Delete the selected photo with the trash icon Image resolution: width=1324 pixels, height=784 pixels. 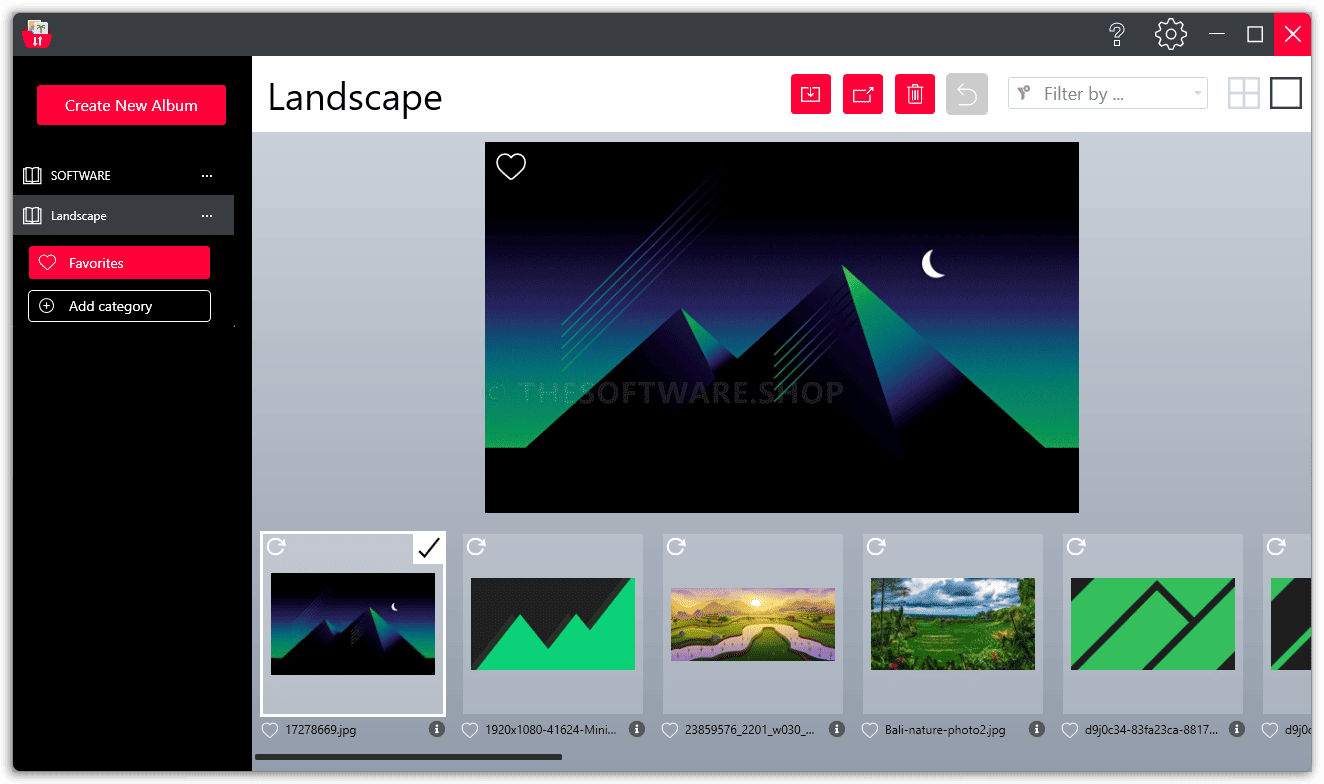tap(915, 94)
